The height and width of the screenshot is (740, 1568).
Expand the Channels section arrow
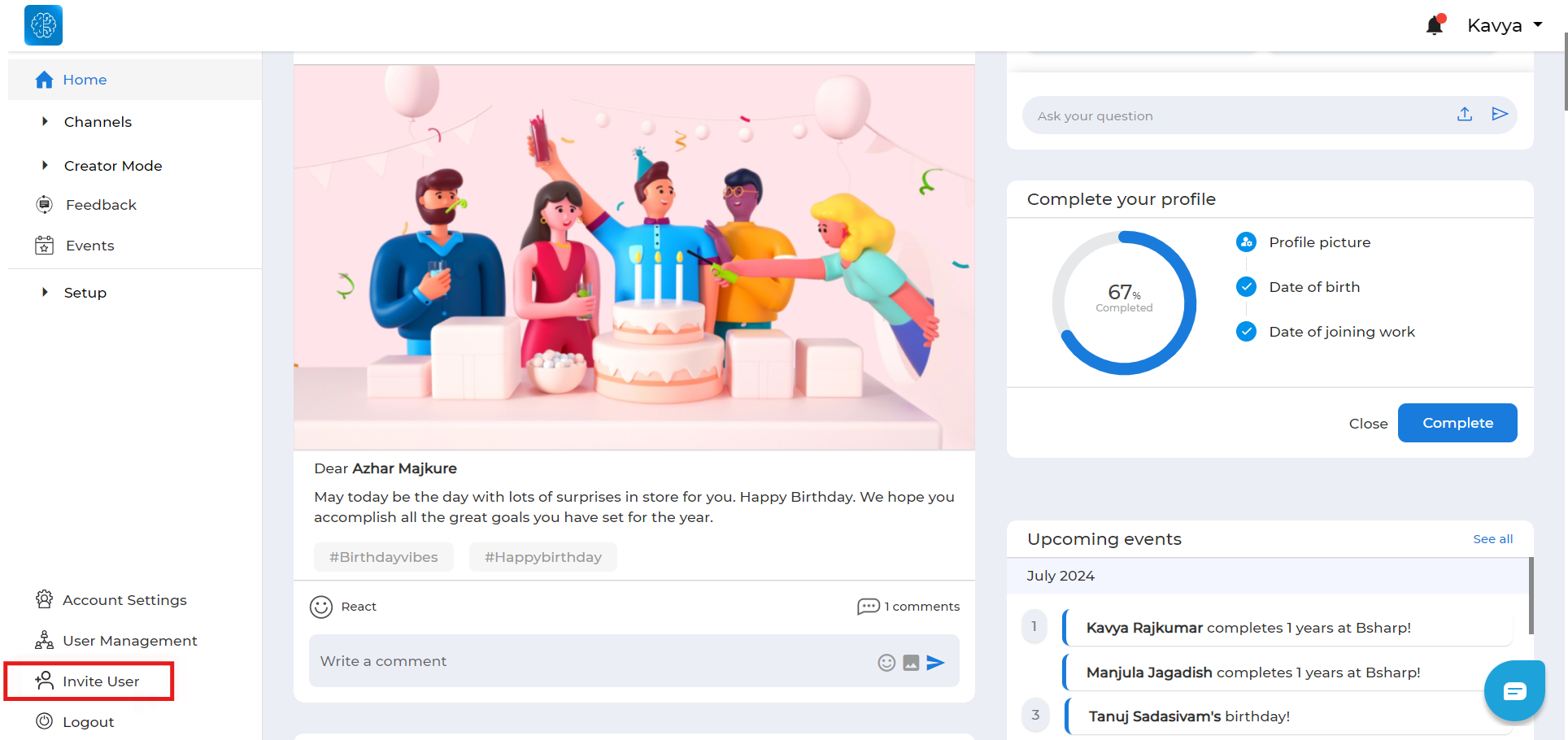45,121
